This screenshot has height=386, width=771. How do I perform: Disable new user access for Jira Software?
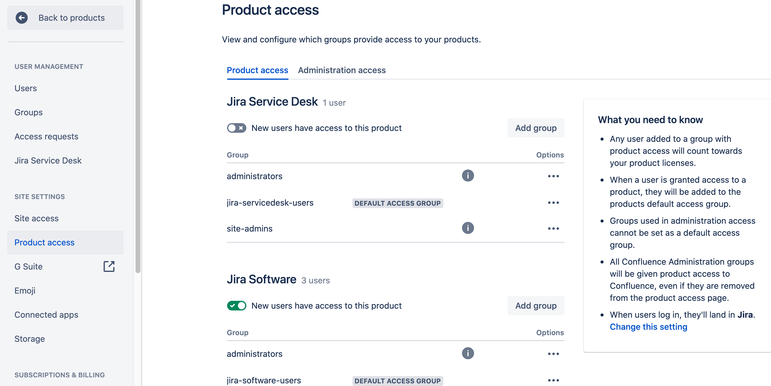click(237, 305)
